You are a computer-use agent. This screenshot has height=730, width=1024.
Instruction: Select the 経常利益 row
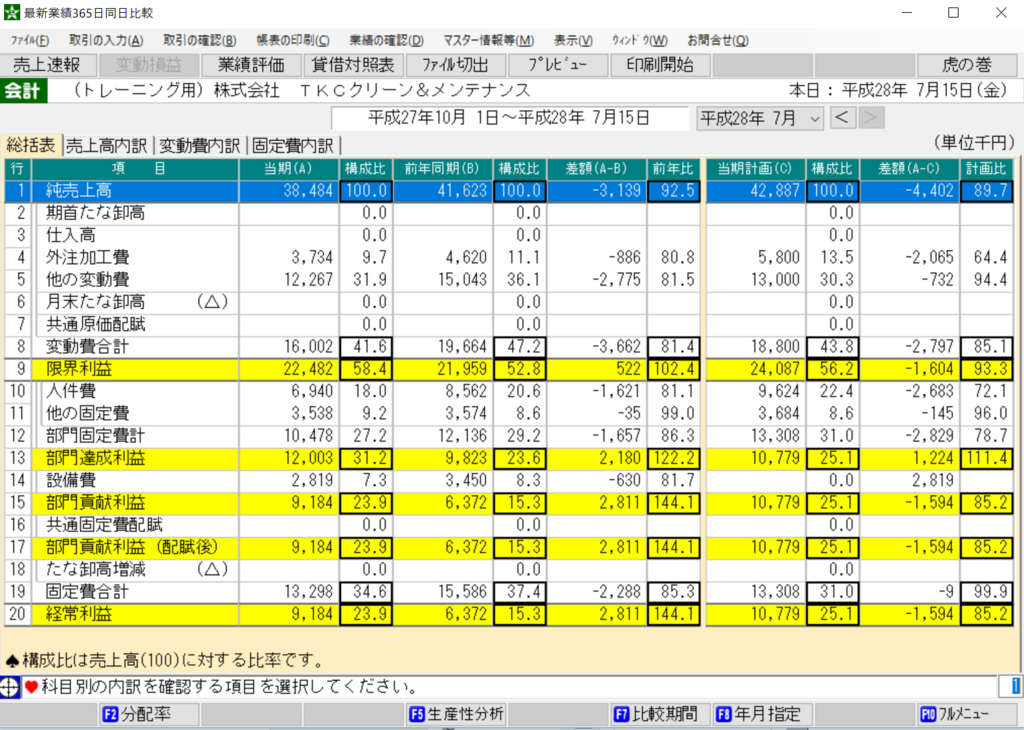pos(509,614)
